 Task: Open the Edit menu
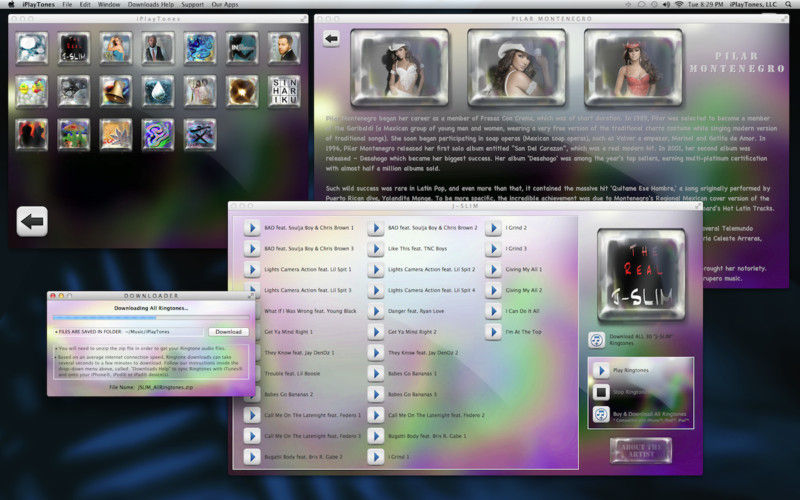pyautogui.click(x=85, y=4)
